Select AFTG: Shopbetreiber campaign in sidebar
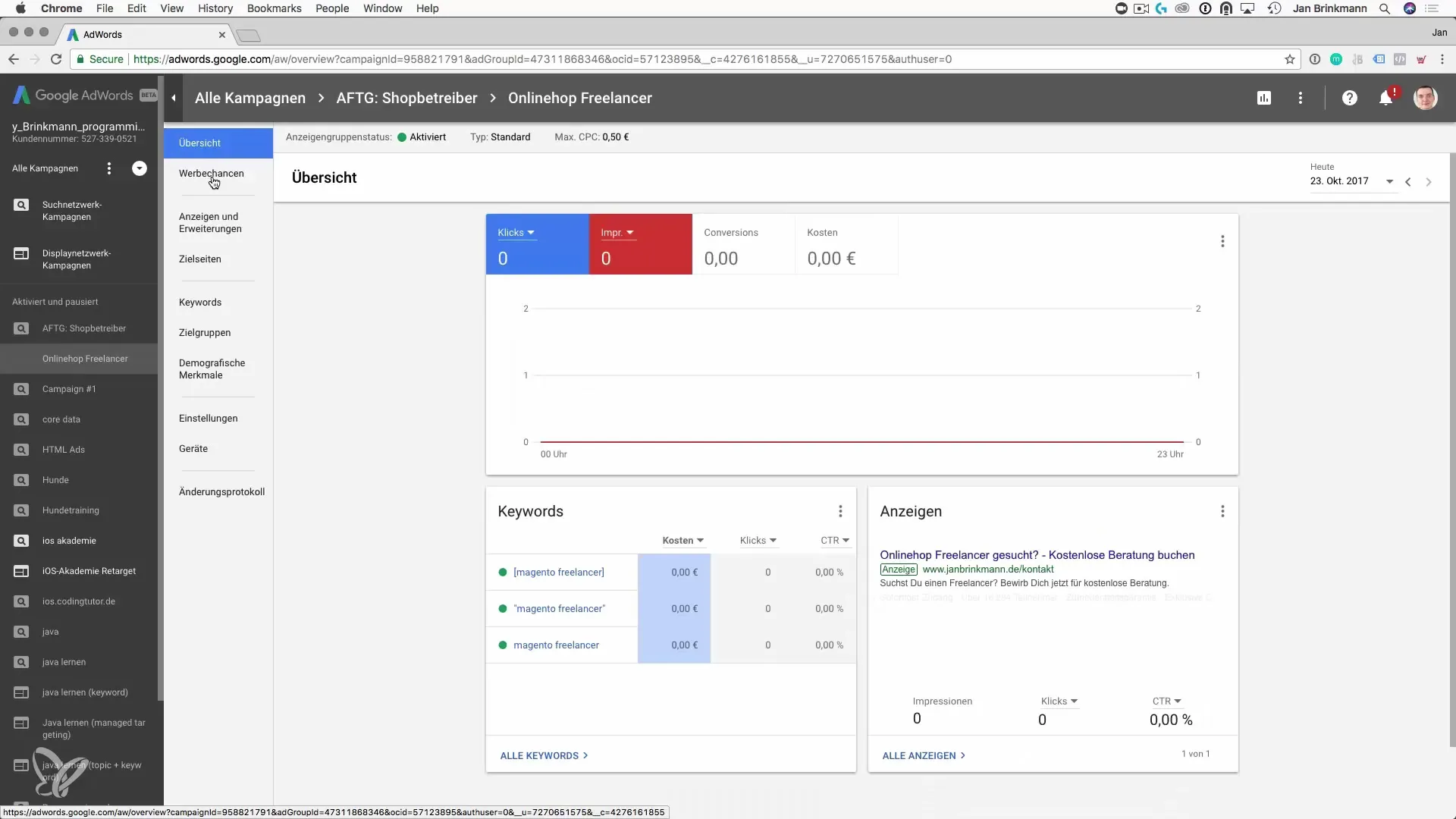 (x=84, y=328)
